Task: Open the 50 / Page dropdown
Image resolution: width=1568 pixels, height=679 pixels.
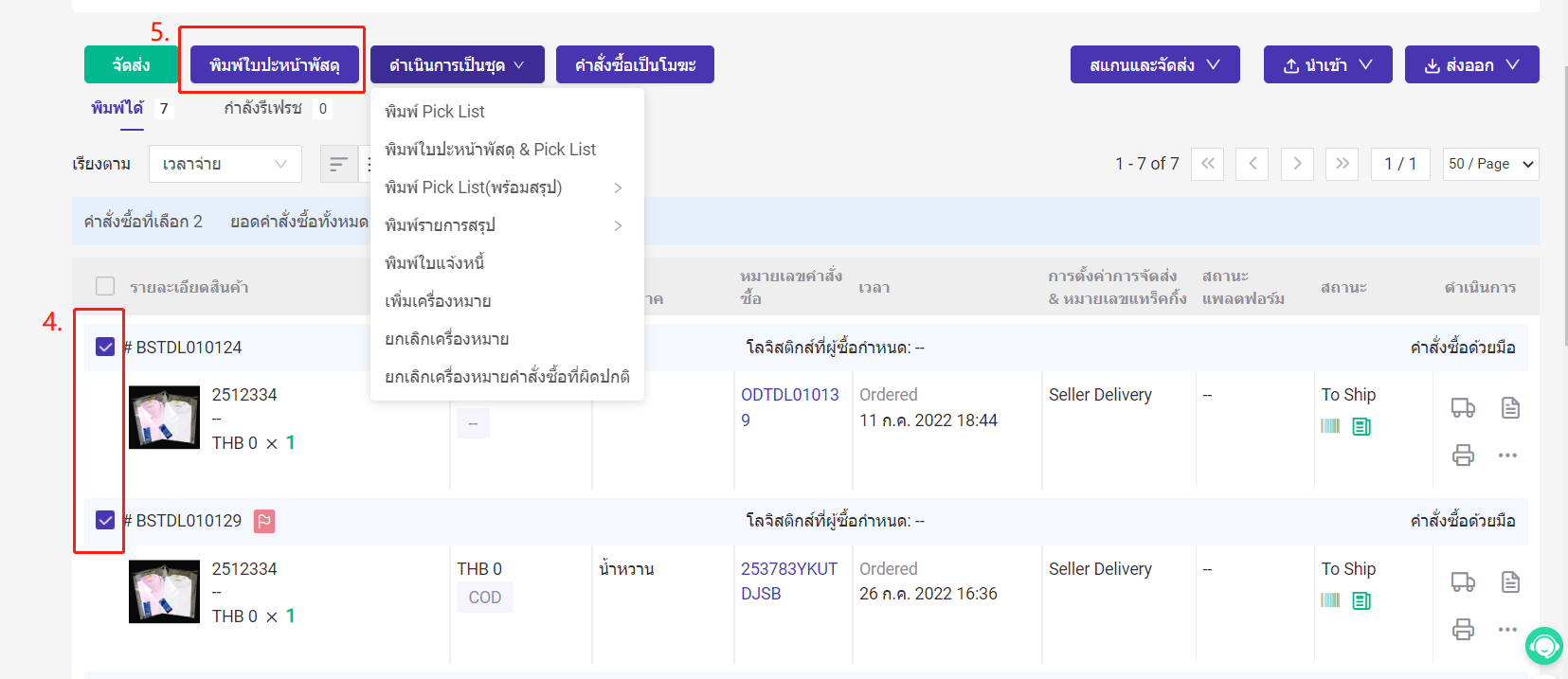Action: click(x=1490, y=164)
